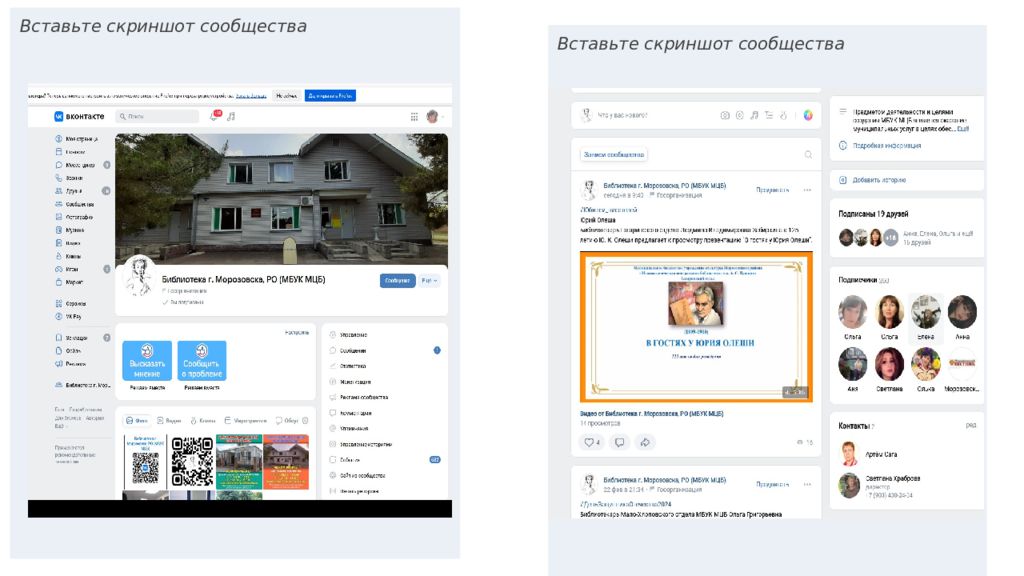
Task: Click the VKontakte logo in left screenshot
Action: click(x=79, y=116)
